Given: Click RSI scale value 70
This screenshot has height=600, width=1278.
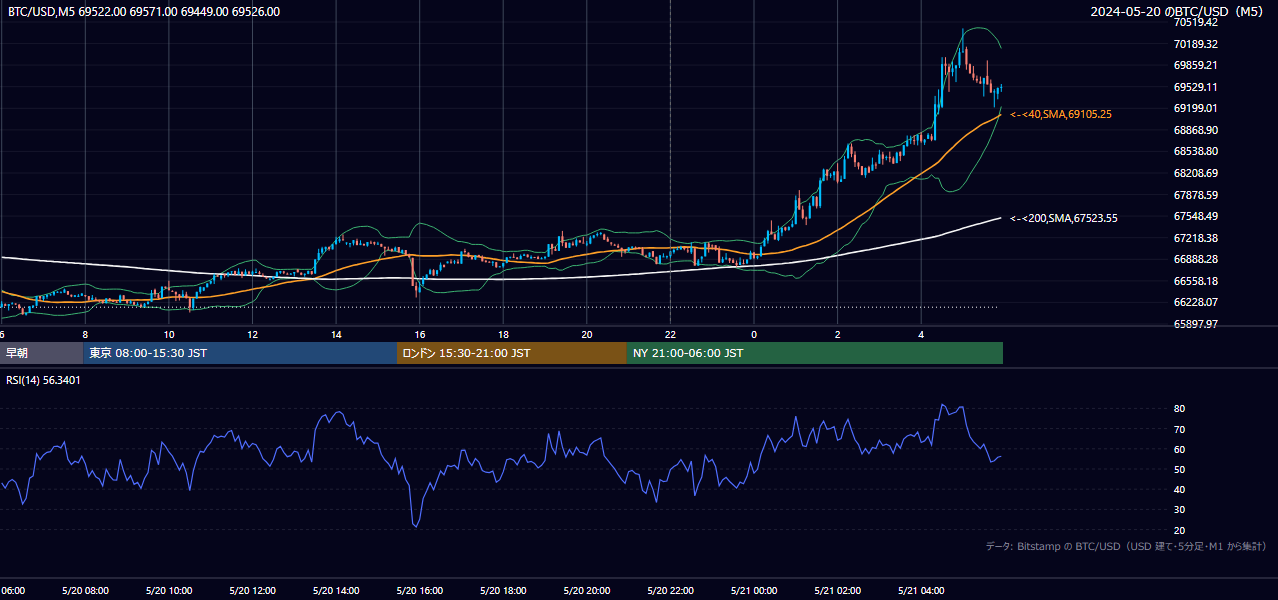Looking at the screenshot, I should tap(1180, 429).
